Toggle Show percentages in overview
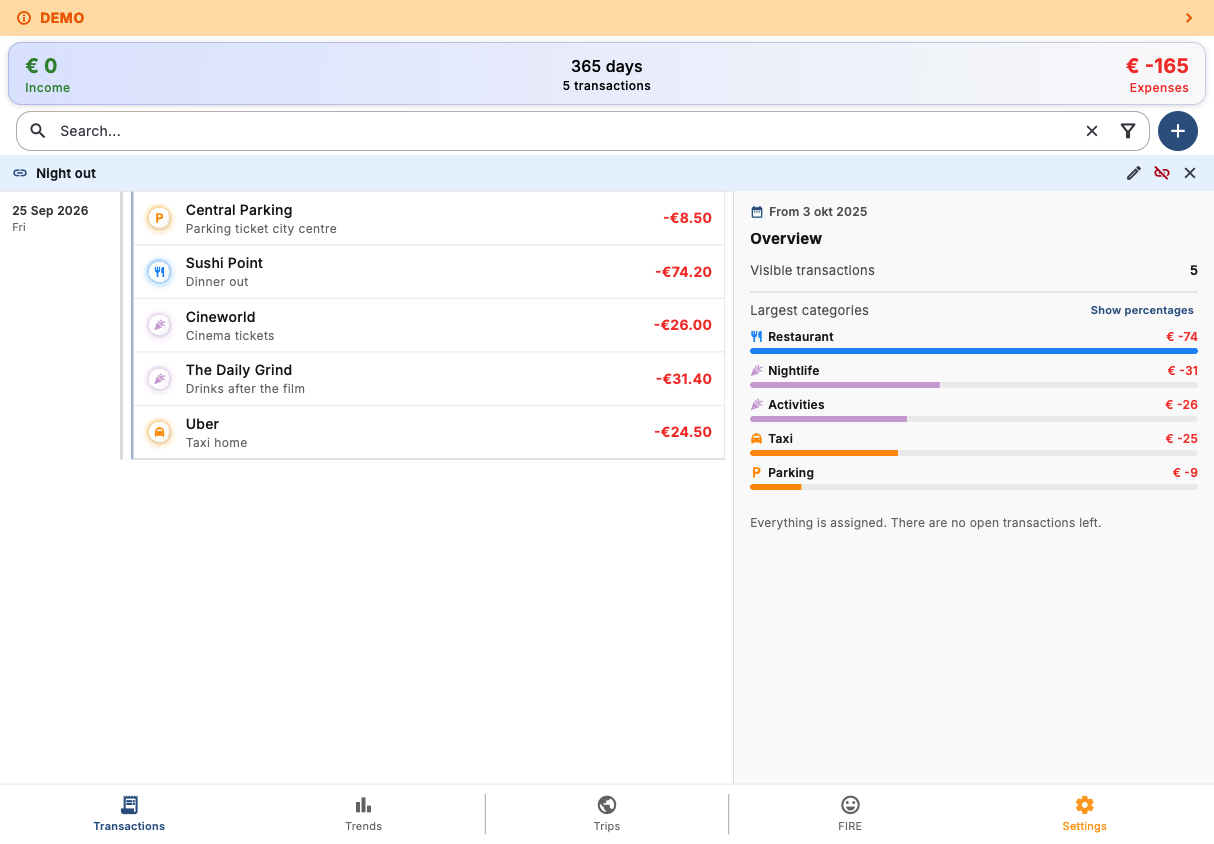The image size is (1214, 844). tap(1142, 310)
